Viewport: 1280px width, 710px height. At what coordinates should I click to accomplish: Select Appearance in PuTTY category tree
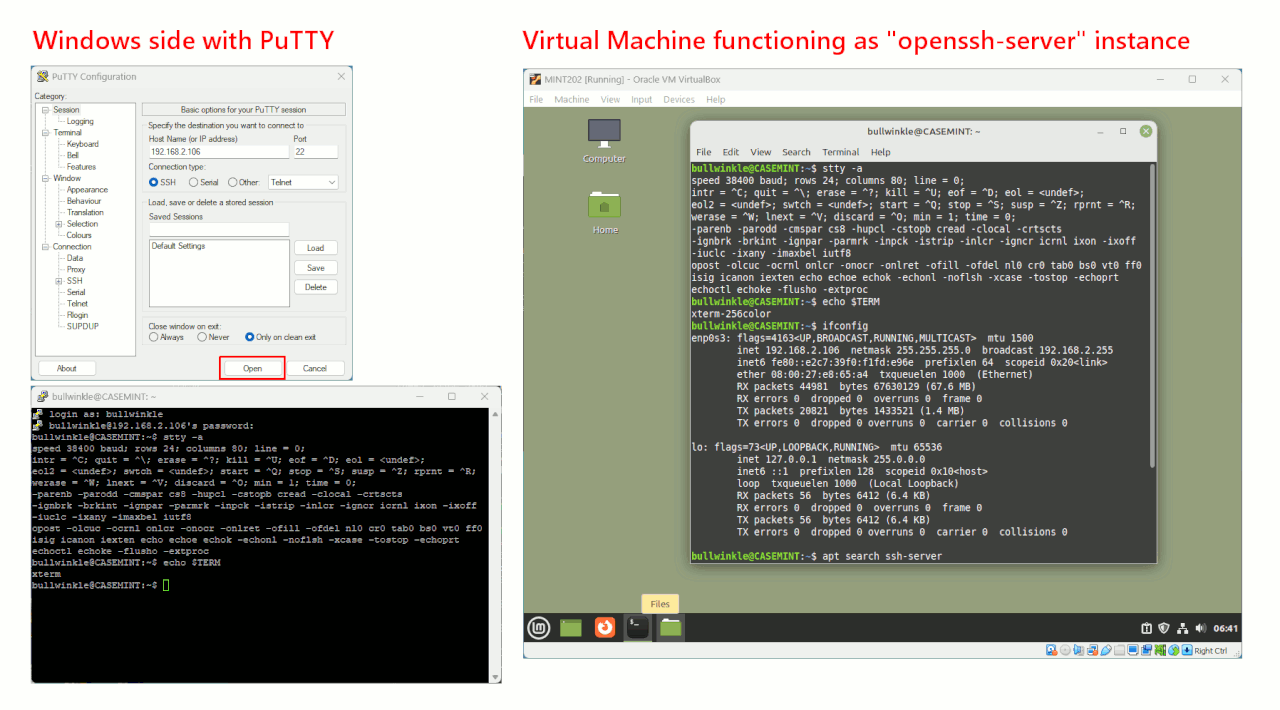click(x=87, y=190)
